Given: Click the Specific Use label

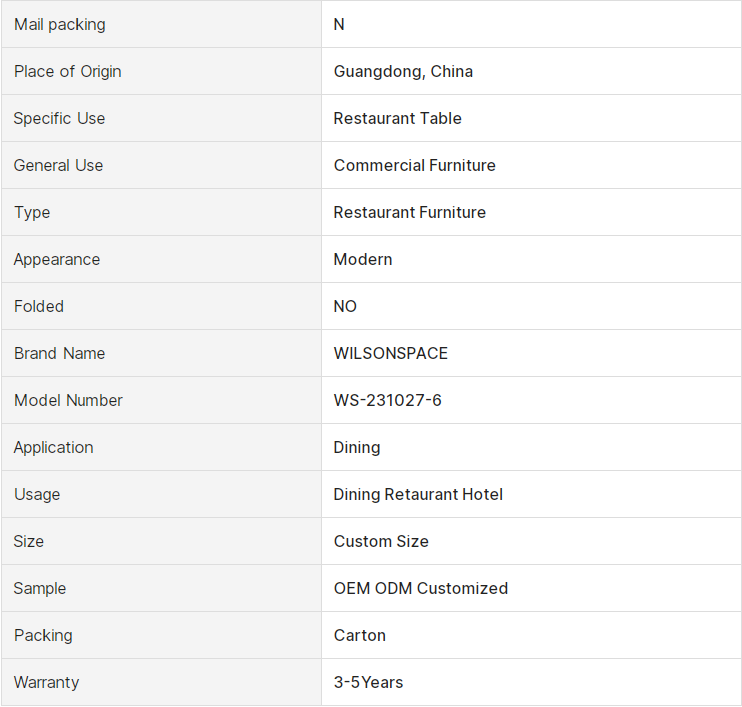Looking at the screenshot, I should (x=59, y=118).
